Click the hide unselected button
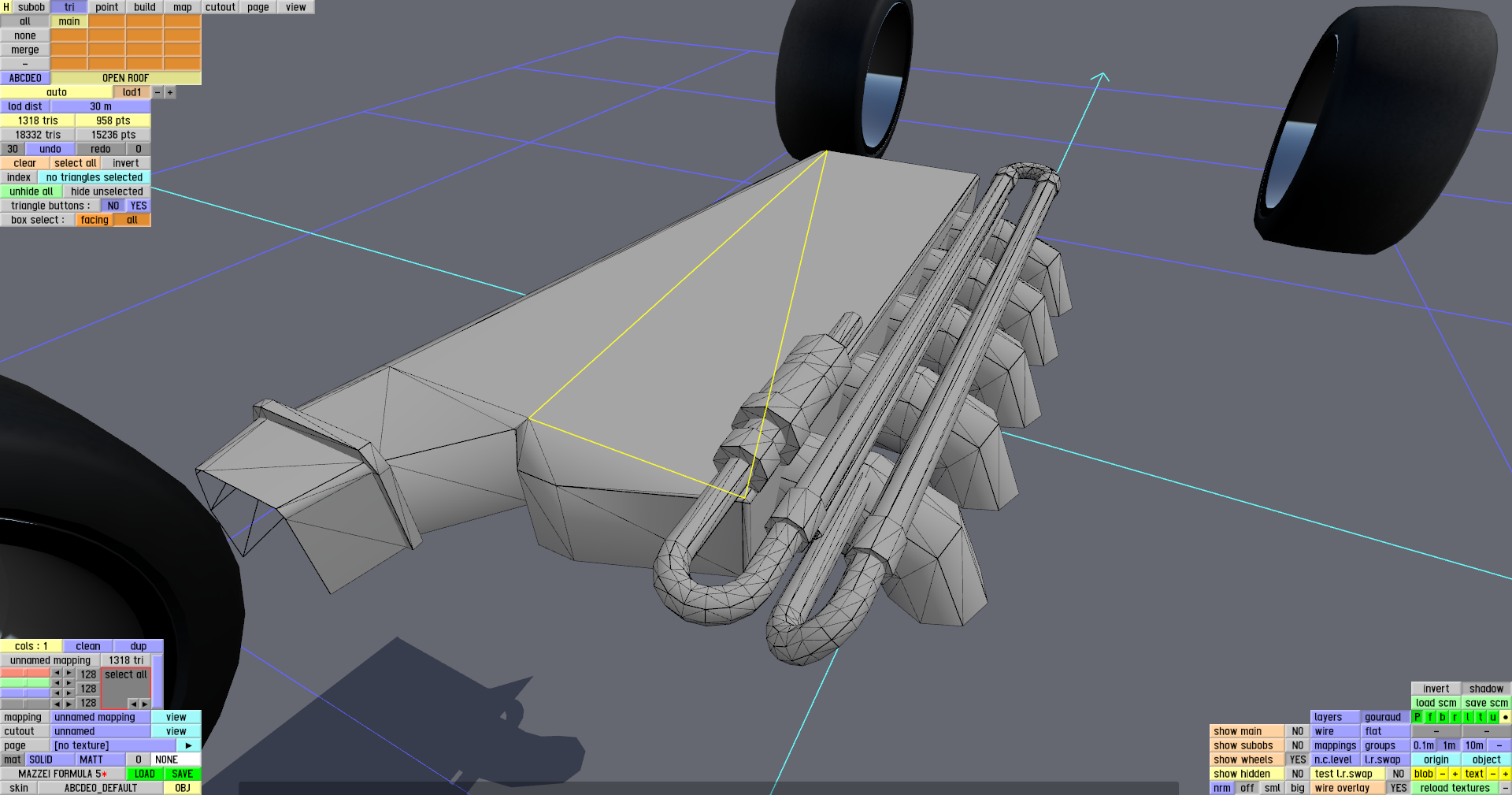 tap(107, 191)
